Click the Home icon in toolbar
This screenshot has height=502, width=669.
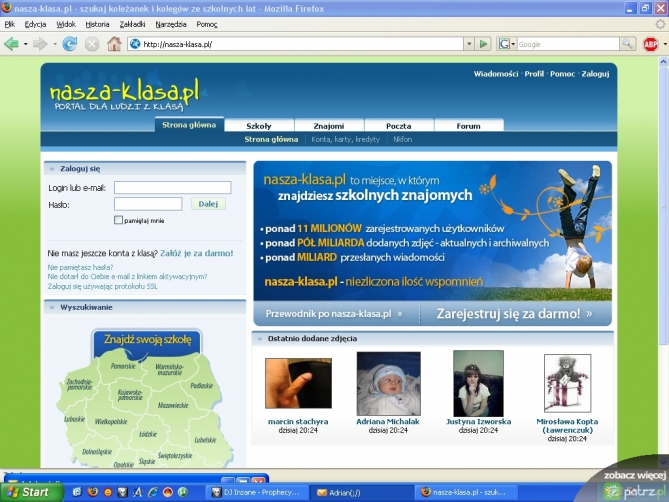click(114, 44)
